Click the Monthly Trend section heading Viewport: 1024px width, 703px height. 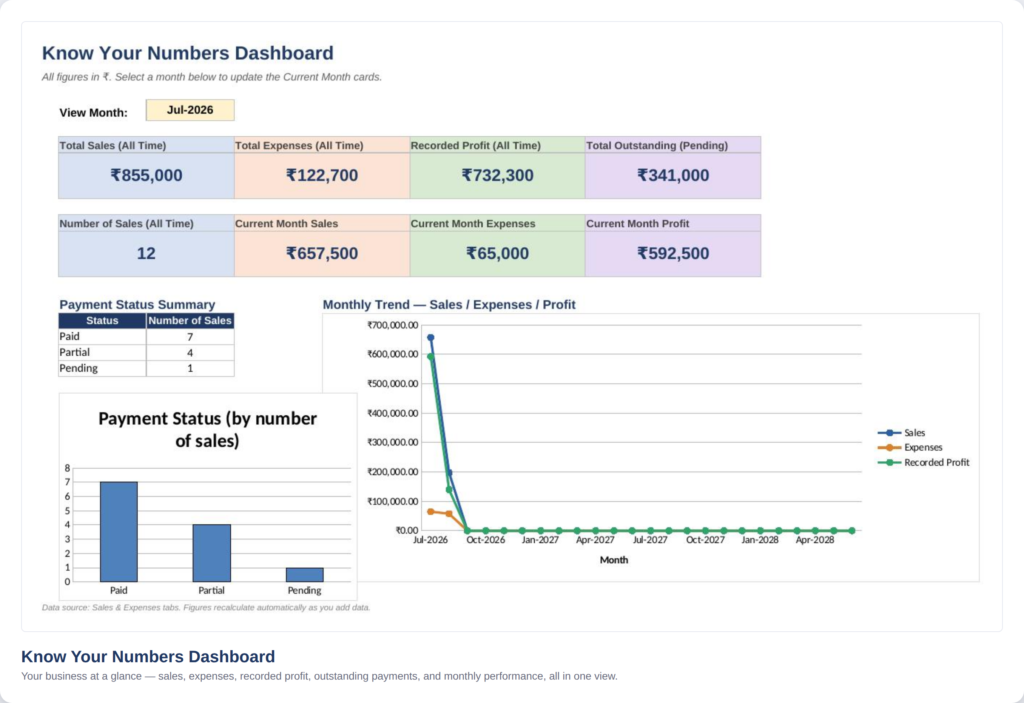point(449,304)
